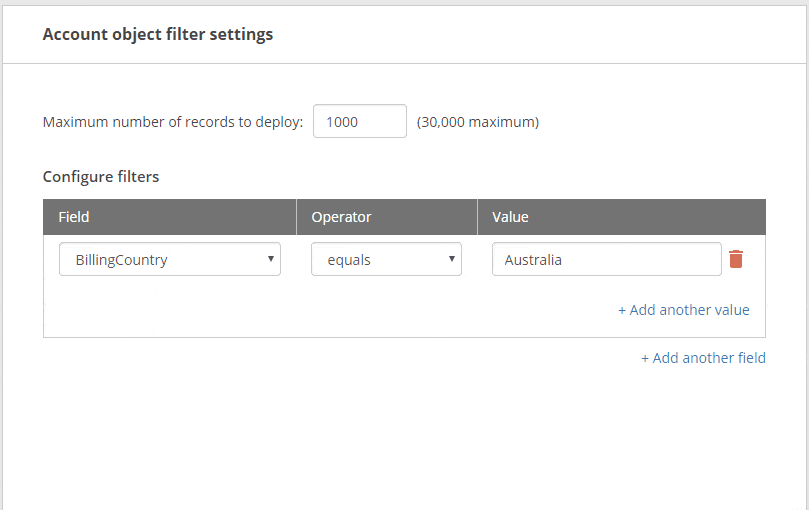Click the 'Account object filter settings' heading

(x=158, y=34)
